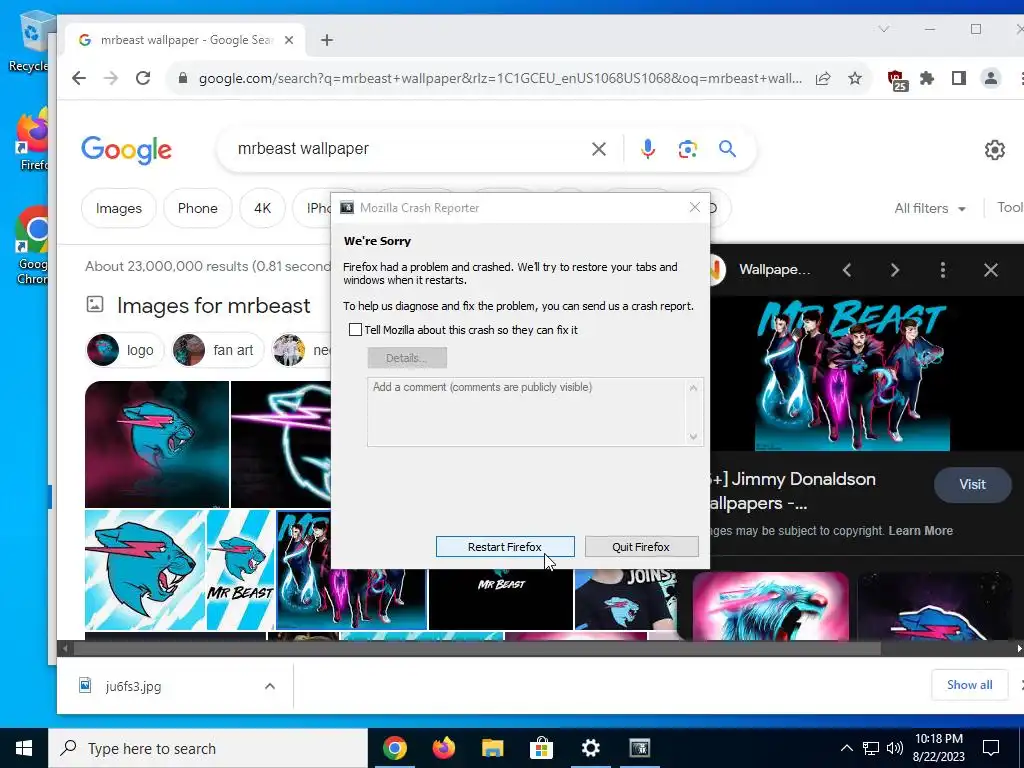
Task: Open the network status tray icon
Action: coord(871,748)
